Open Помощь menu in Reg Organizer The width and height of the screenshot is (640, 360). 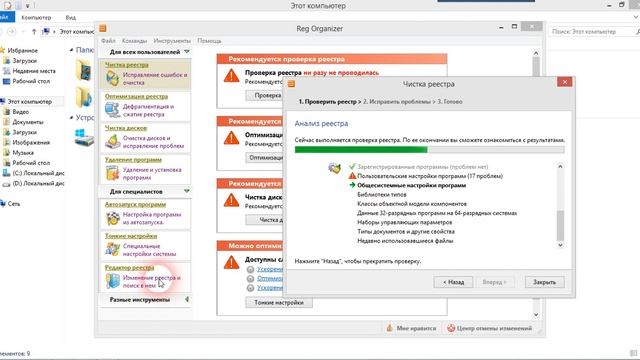click(x=209, y=41)
